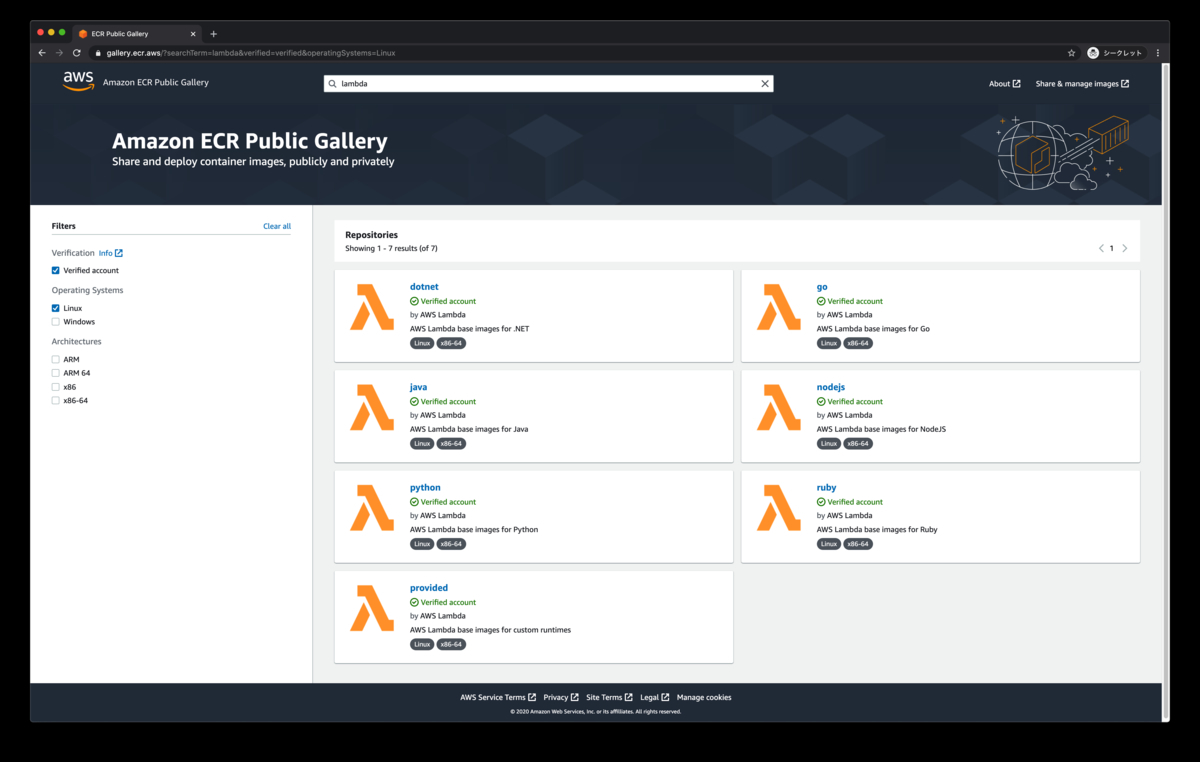The width and height of the screenshot is (1200, 762).
Task: Click in the lambda search field
Action: (548, 84)
